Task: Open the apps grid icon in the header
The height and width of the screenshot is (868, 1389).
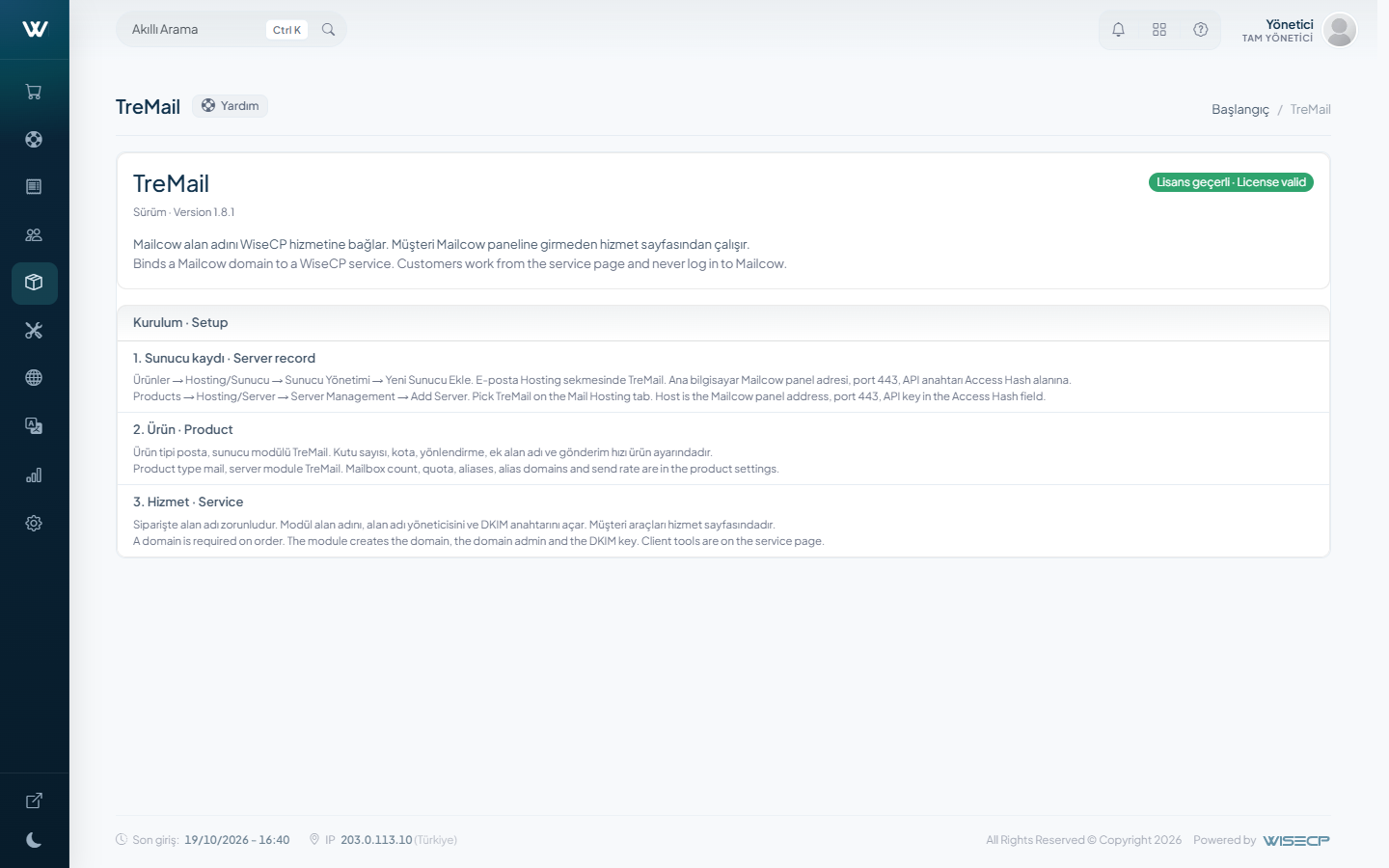Action: (1159, 30)
